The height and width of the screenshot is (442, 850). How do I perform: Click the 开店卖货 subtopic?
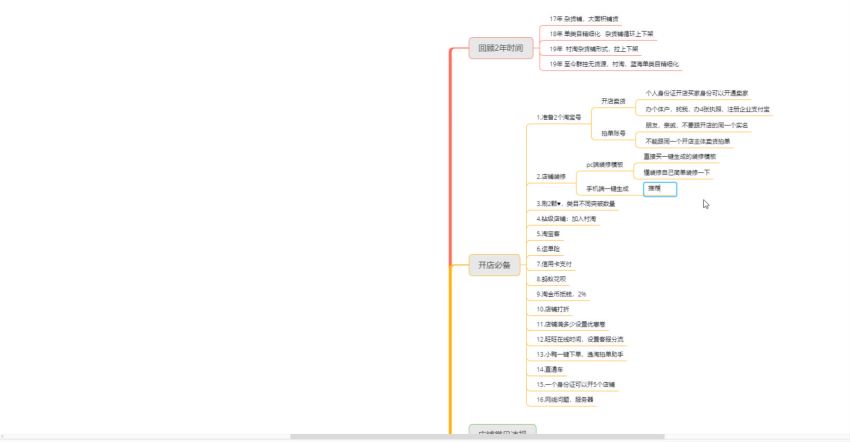(x=613, y=101)
